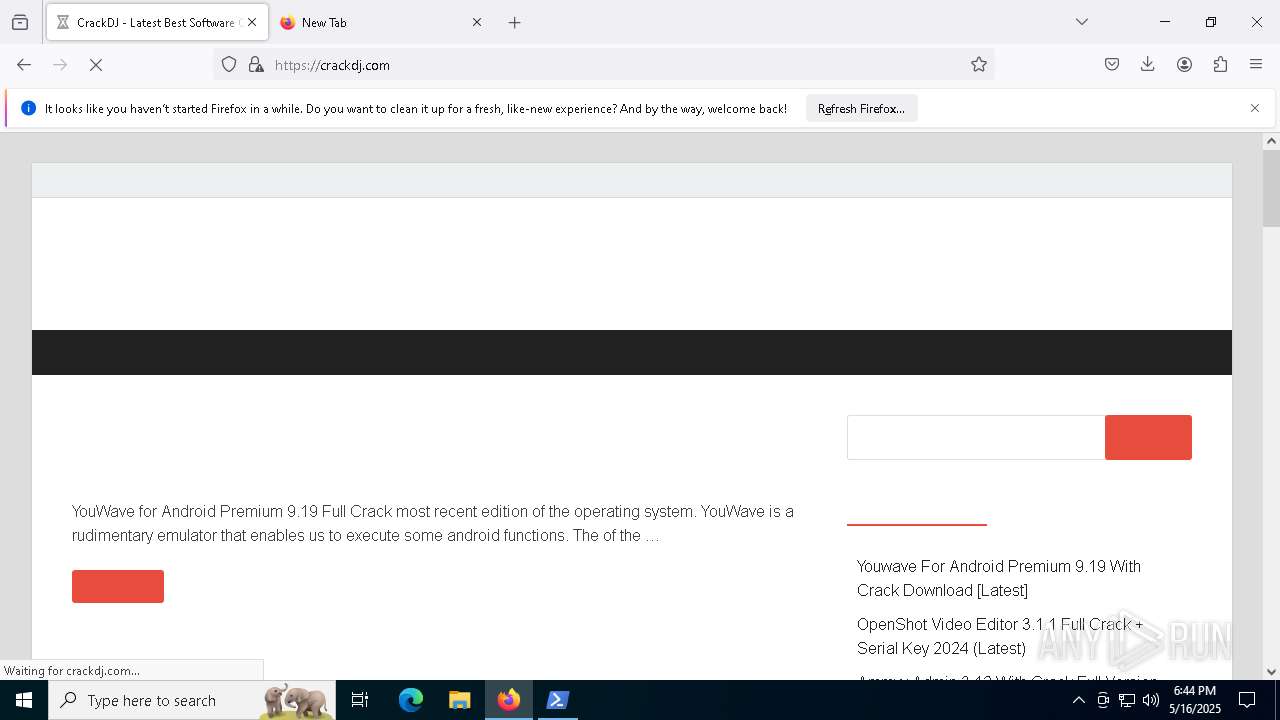Image resolution: width=1280 pixels, height=720 pixels.
Task: Click scrollbar up arrow
Action: 1271,141
